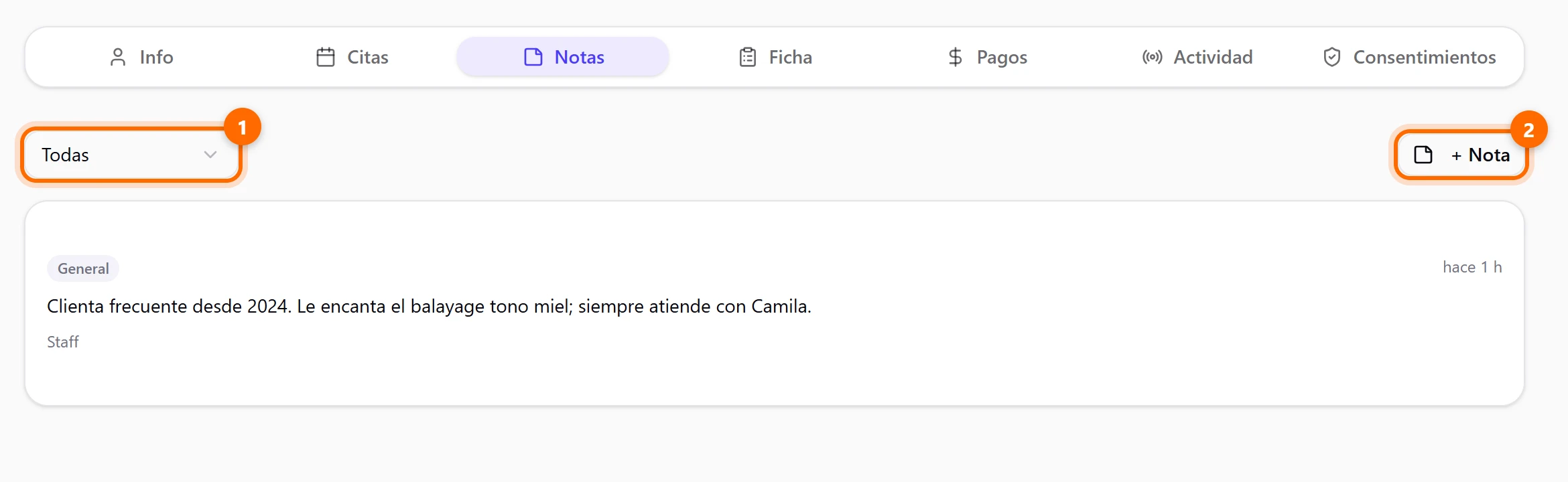Open the Consentimientos tab
The width and height of the screenshot is (1568, 482).
point(1409,57)
